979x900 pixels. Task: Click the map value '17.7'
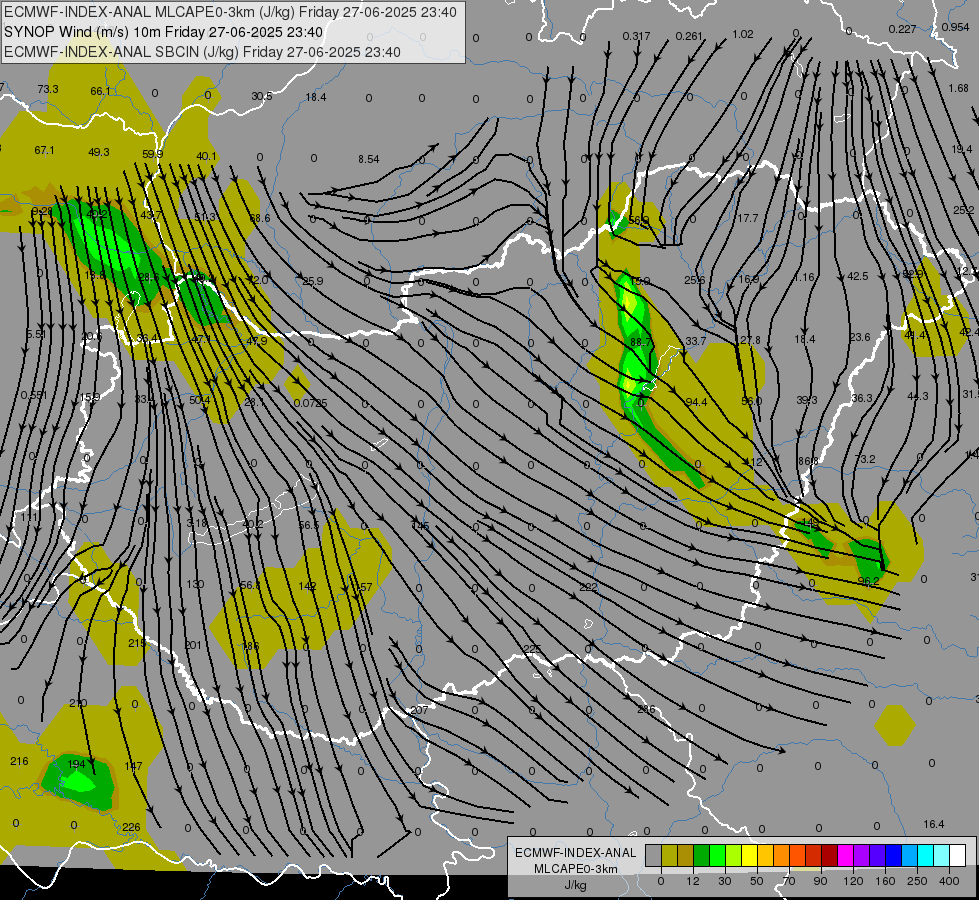pyautogui.click(x=748, y=218)
